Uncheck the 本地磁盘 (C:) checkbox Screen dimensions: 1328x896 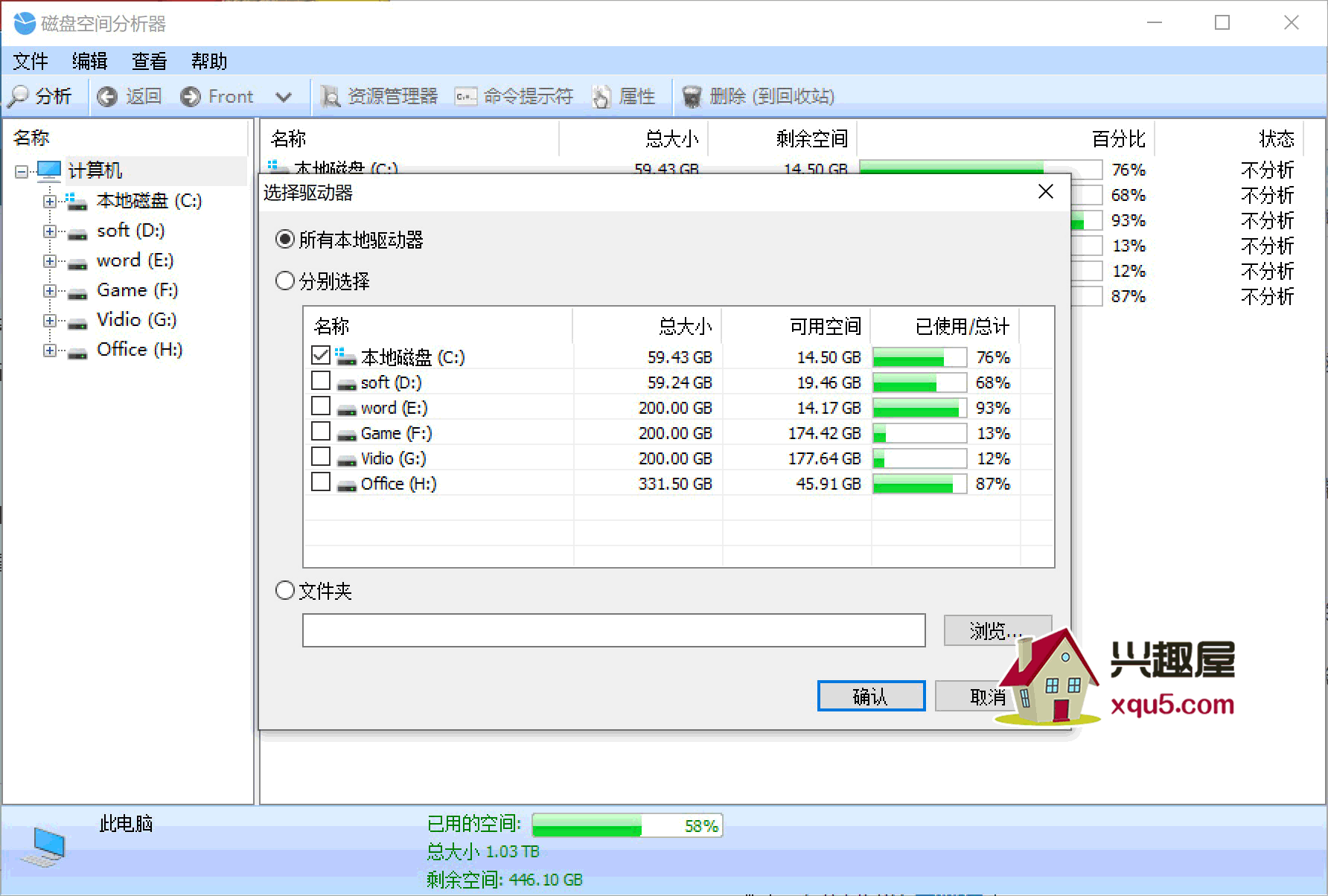[321, 356]
